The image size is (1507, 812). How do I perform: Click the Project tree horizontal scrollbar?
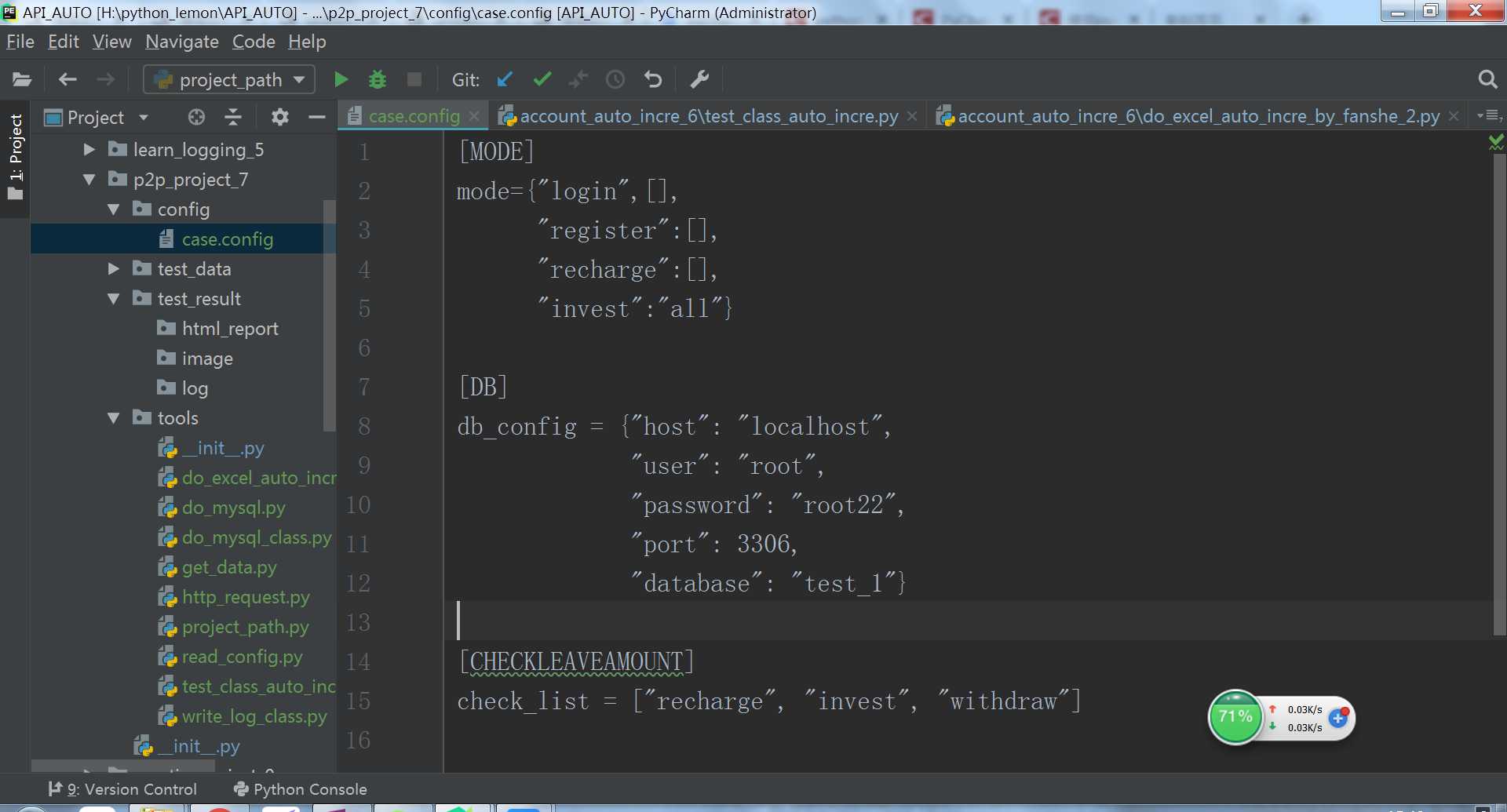[x=123, y=766]
